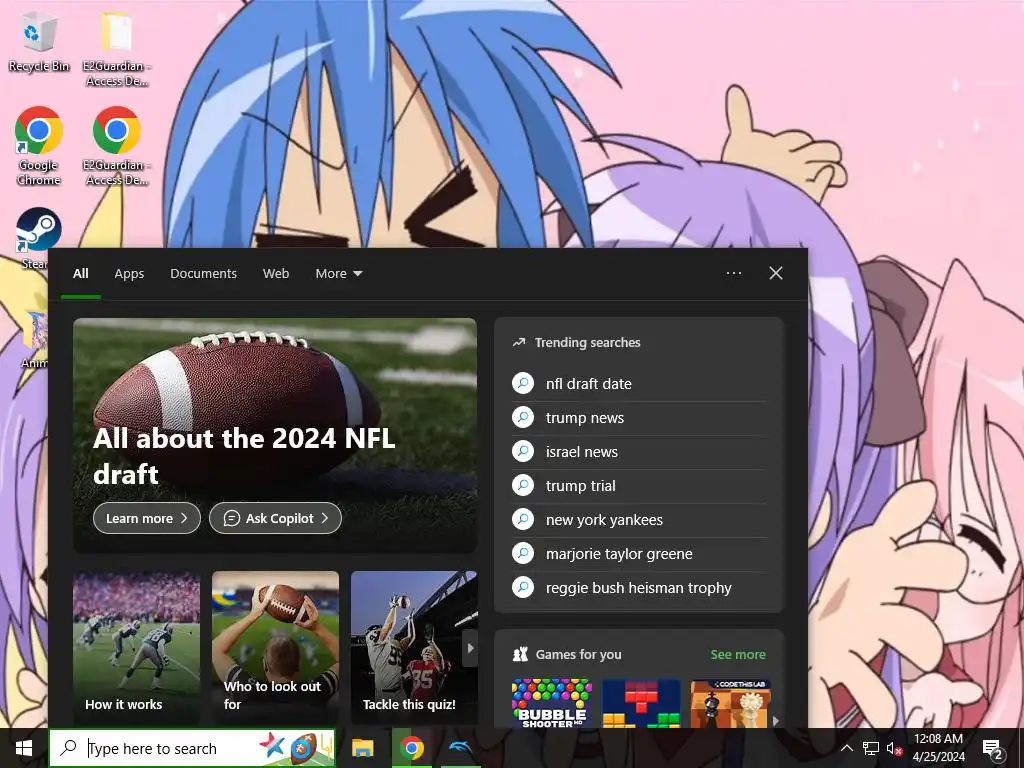Search trending israel news

[x=581, y=452]
